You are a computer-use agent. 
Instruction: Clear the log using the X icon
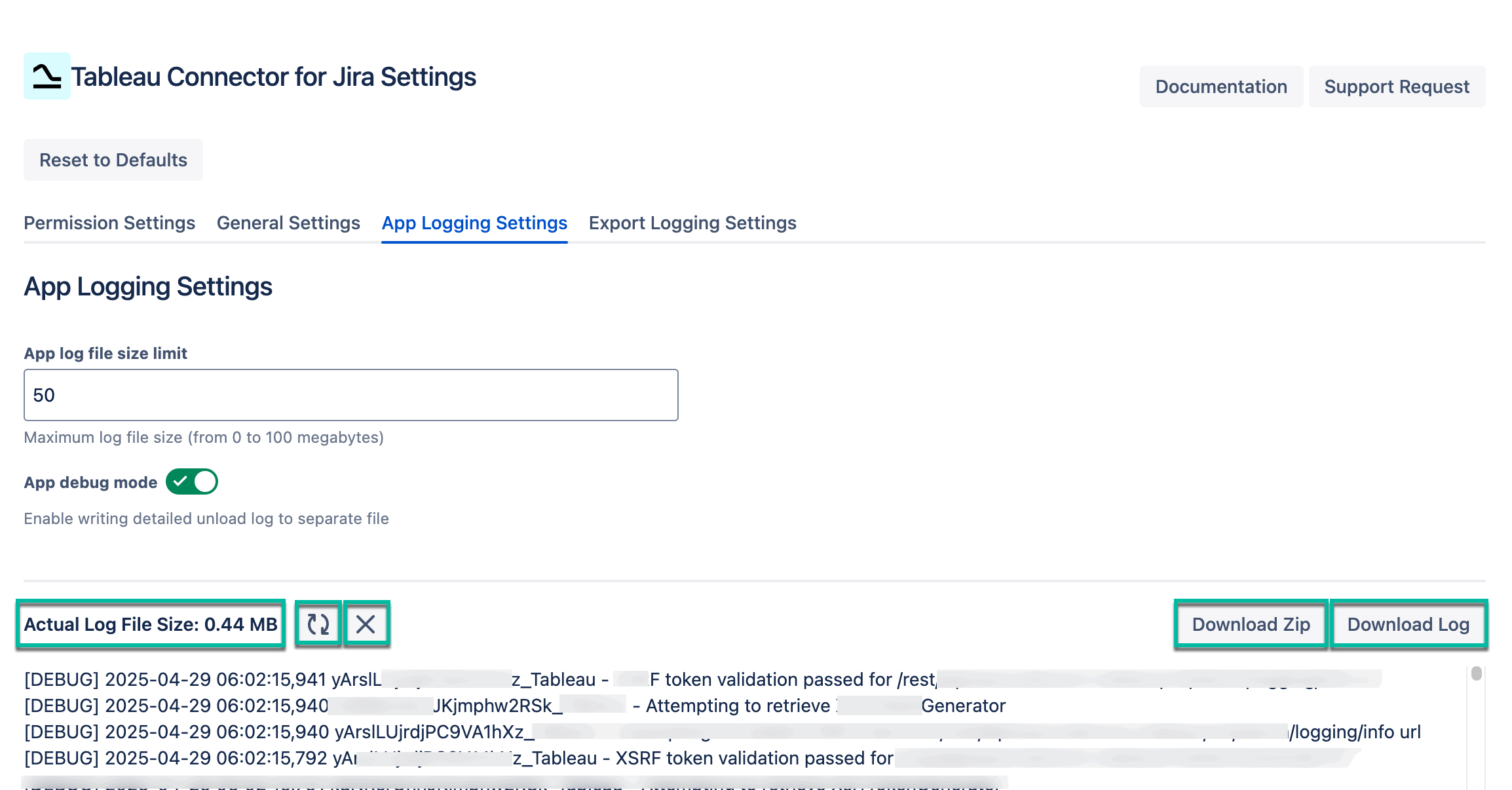tap(367, 624)
